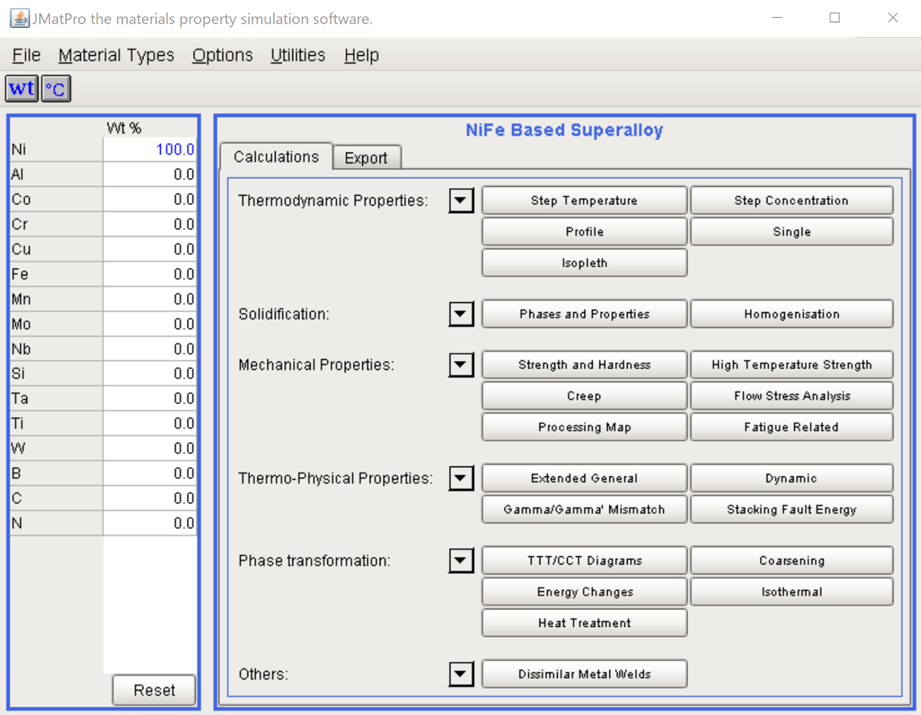Select the Si weight percent field
This screenshot has height=715, width=921.
[150, 374]
